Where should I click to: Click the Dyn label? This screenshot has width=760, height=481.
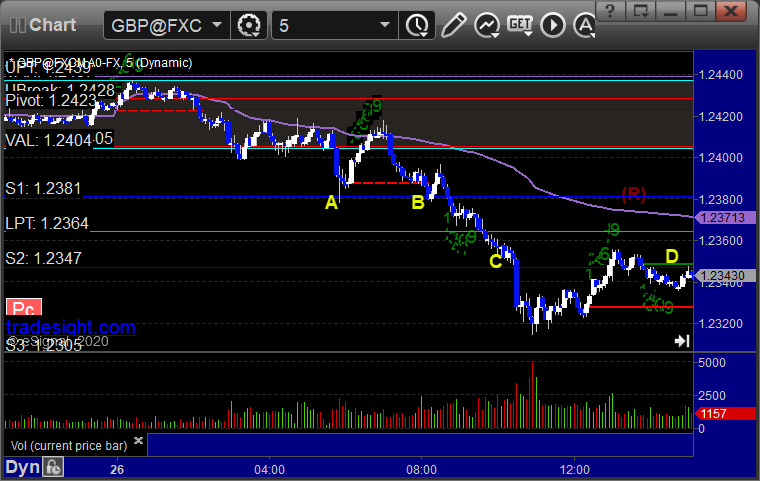[x=22, y=467]
